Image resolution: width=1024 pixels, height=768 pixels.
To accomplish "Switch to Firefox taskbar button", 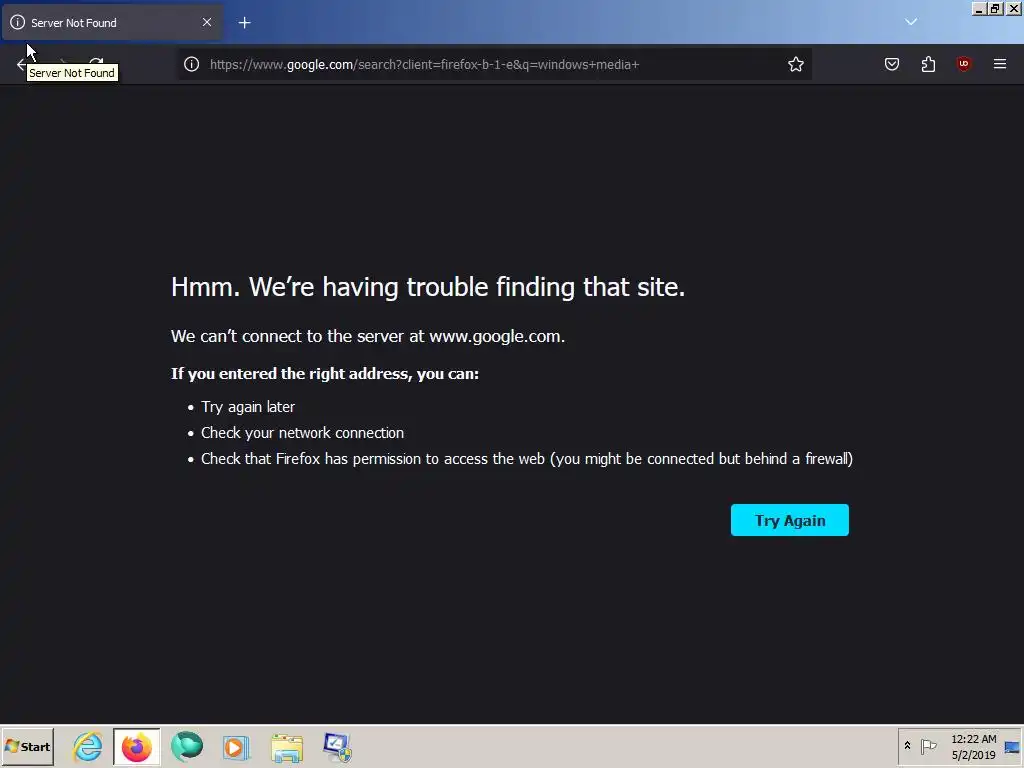I will coord(136,746).
